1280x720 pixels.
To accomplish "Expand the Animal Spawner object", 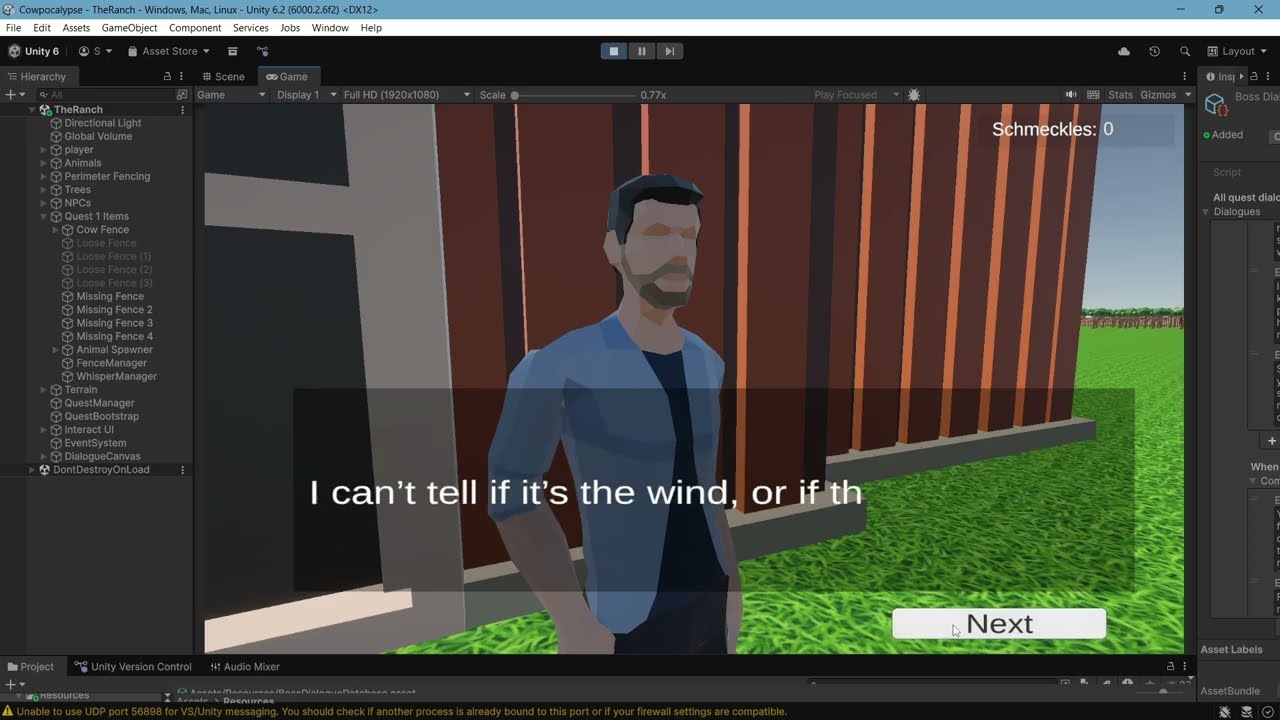I will tap(56, 350).
